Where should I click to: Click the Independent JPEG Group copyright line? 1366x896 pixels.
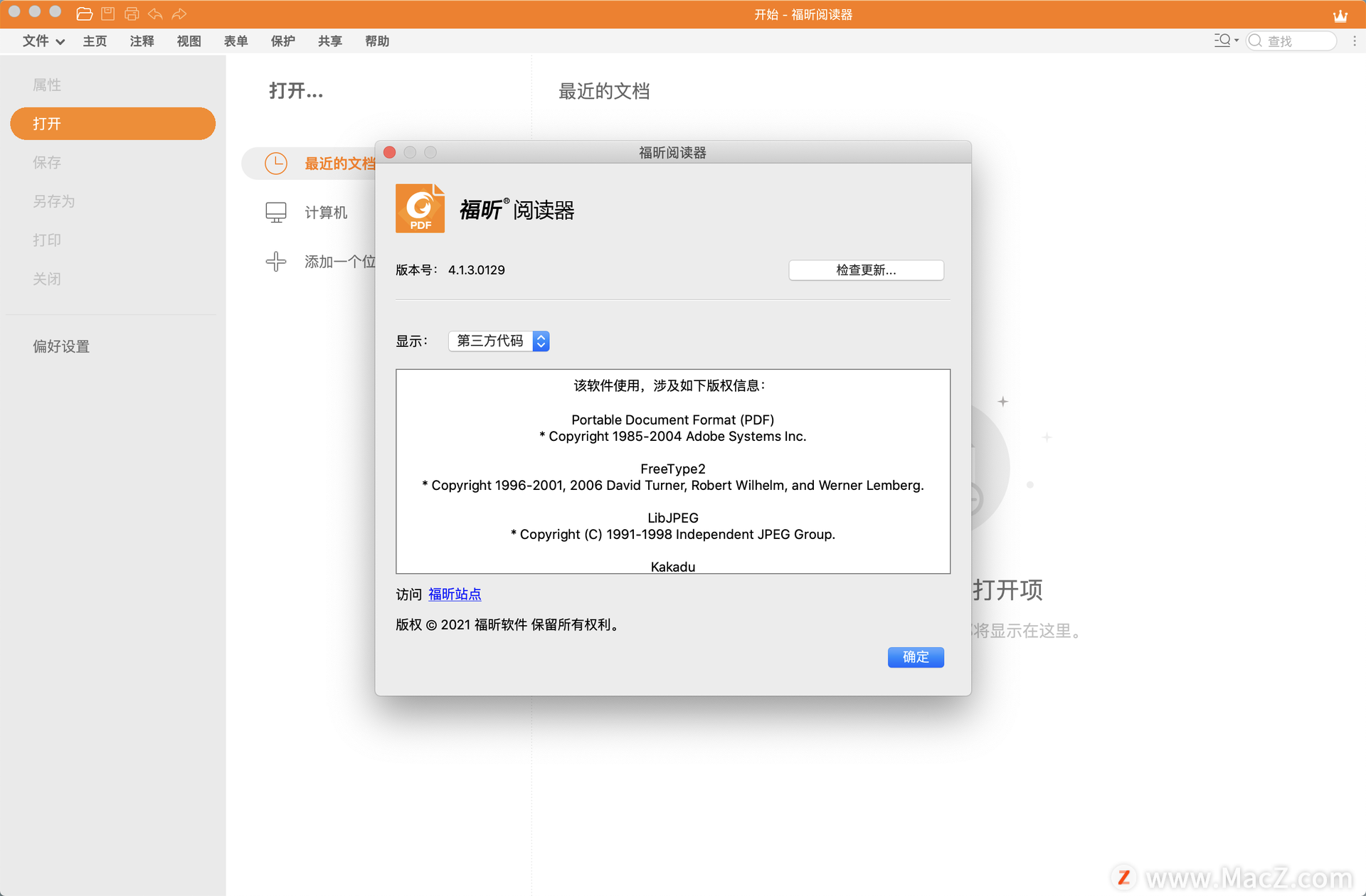coord(673,534)
